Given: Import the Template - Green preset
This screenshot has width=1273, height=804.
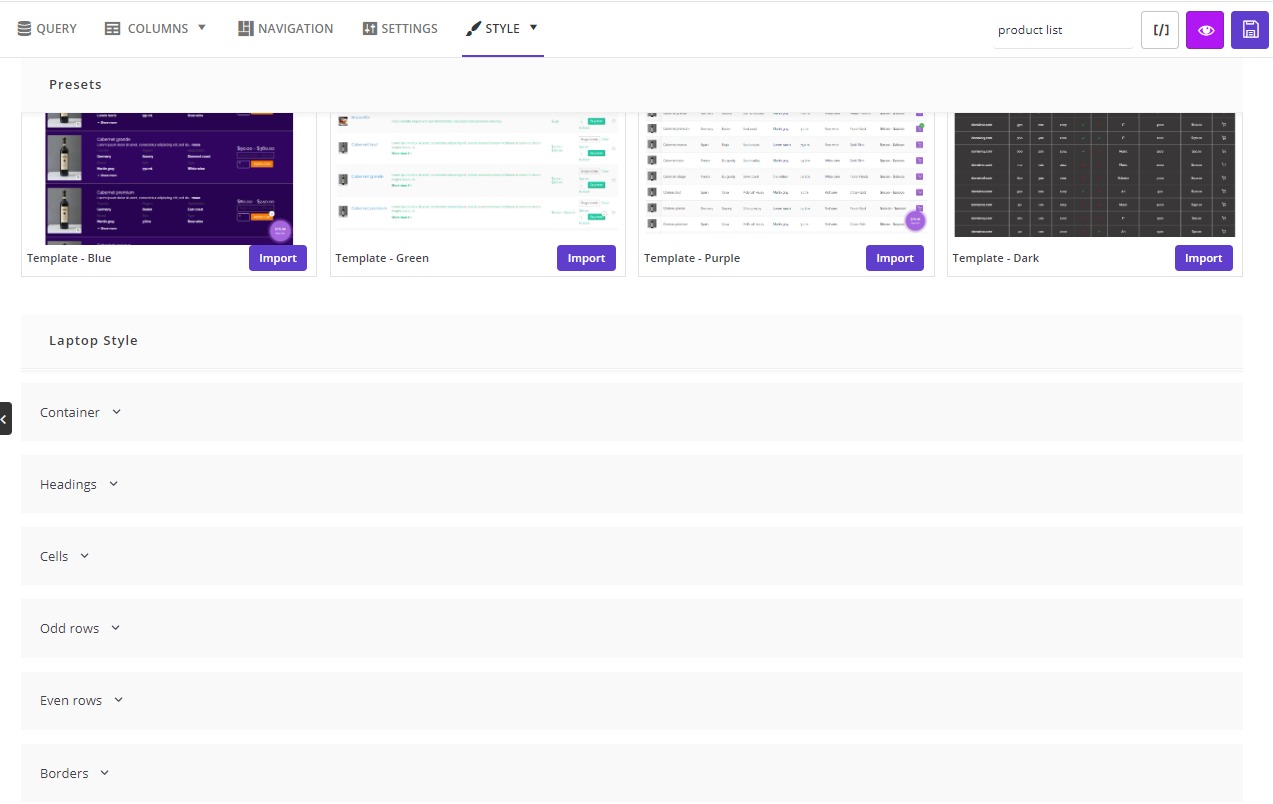Looking at the screenshot, I should 586,258.
